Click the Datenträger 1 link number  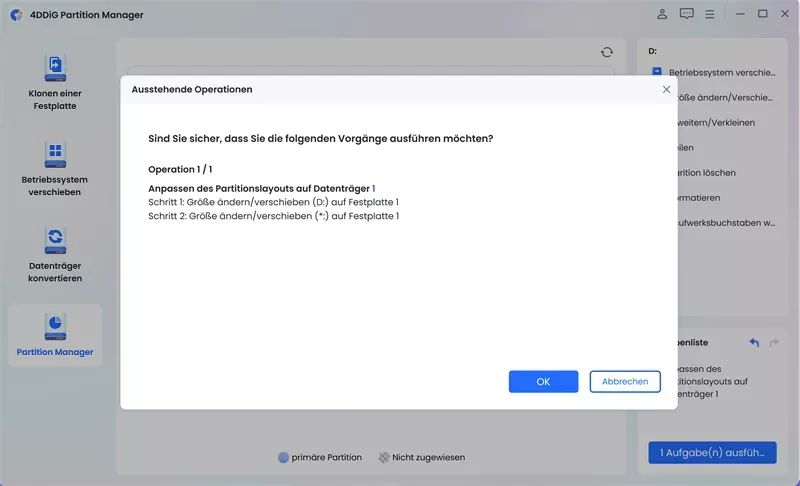coord(373,189)
